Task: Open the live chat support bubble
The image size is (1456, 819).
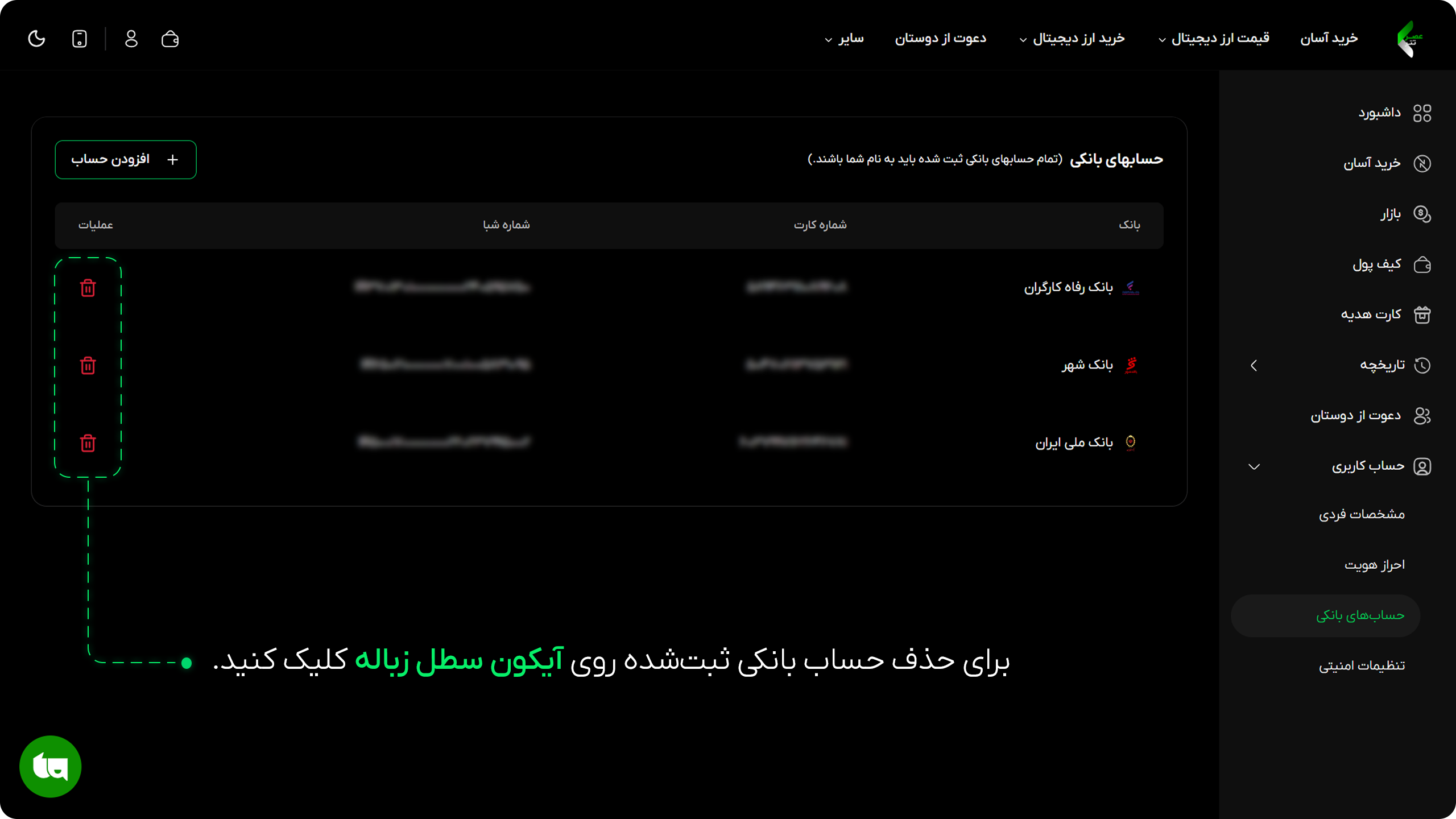Action: click(x=51, y=766)
